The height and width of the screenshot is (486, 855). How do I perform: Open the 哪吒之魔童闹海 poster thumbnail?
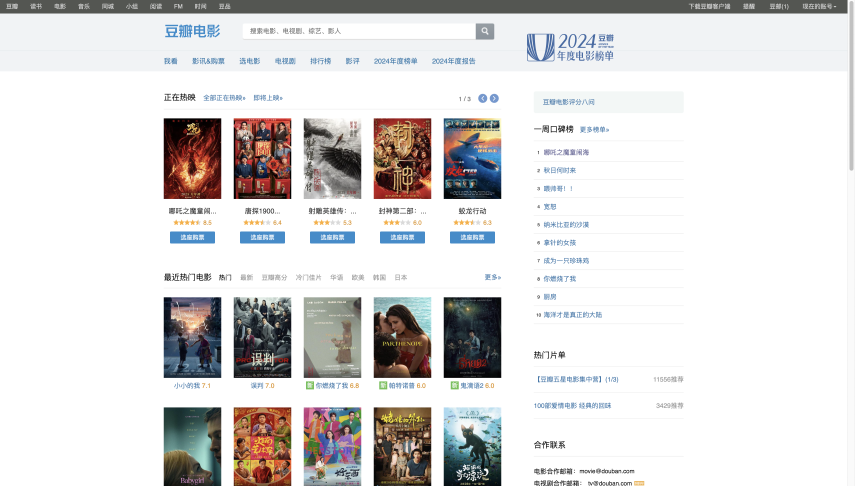coord(192,159)
